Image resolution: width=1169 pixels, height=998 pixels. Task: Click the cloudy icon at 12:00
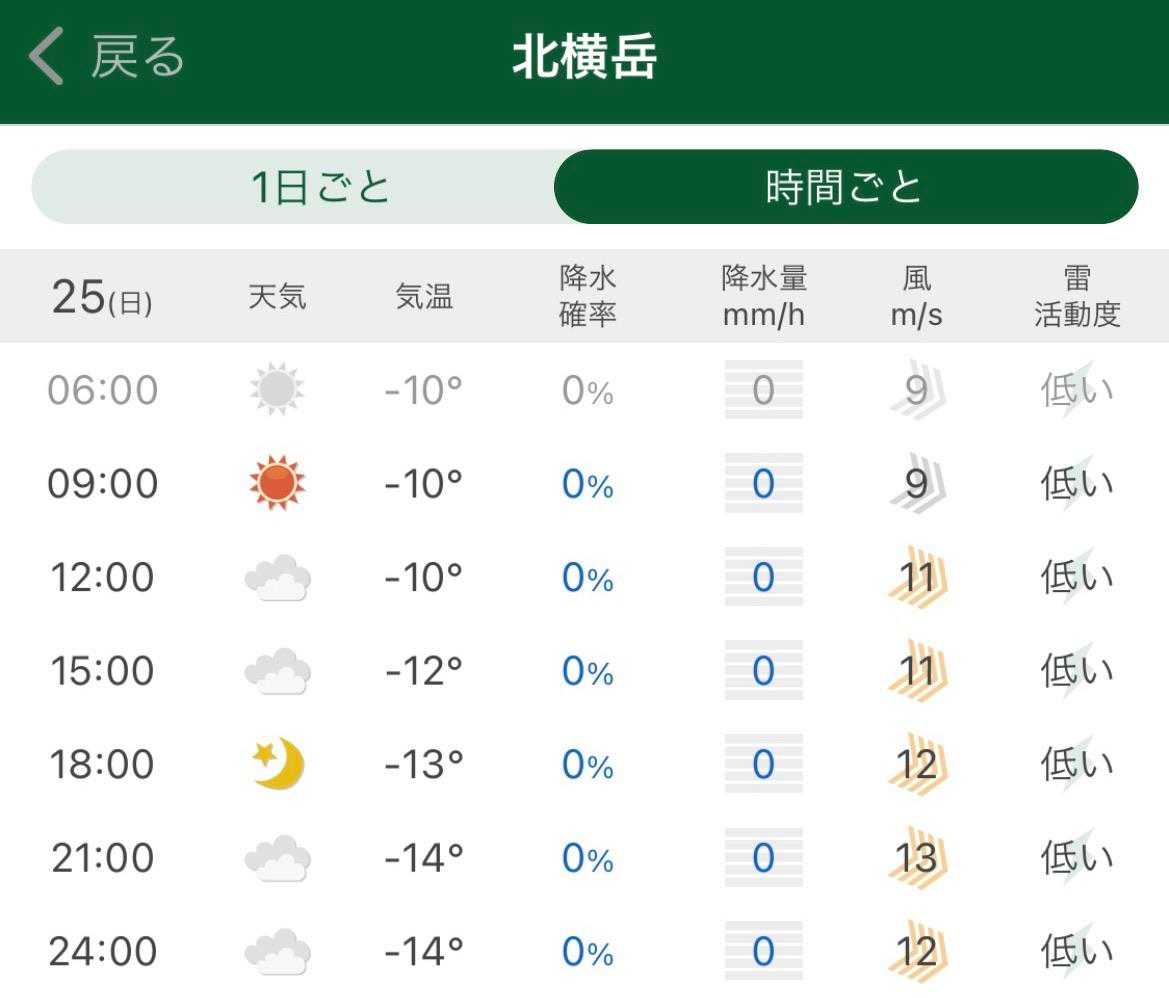(277, 578)
